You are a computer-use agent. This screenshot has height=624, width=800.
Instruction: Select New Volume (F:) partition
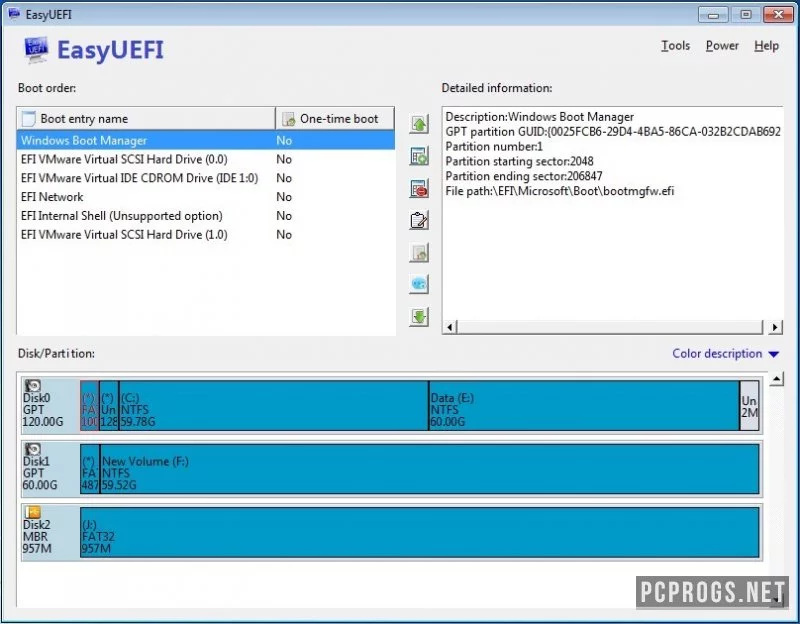(430, 469)
